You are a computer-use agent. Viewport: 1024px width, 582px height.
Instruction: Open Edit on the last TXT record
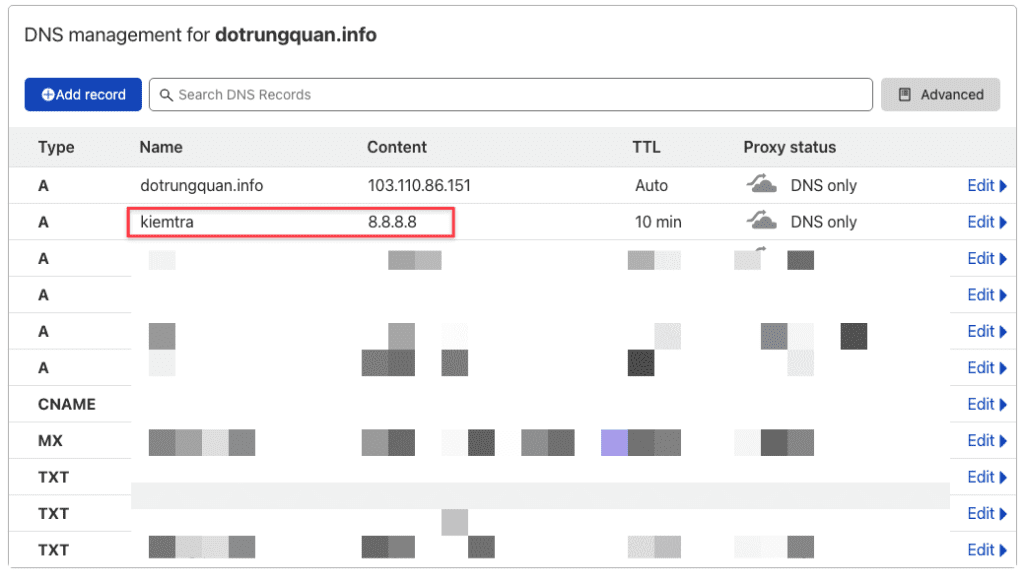point(986,550)
